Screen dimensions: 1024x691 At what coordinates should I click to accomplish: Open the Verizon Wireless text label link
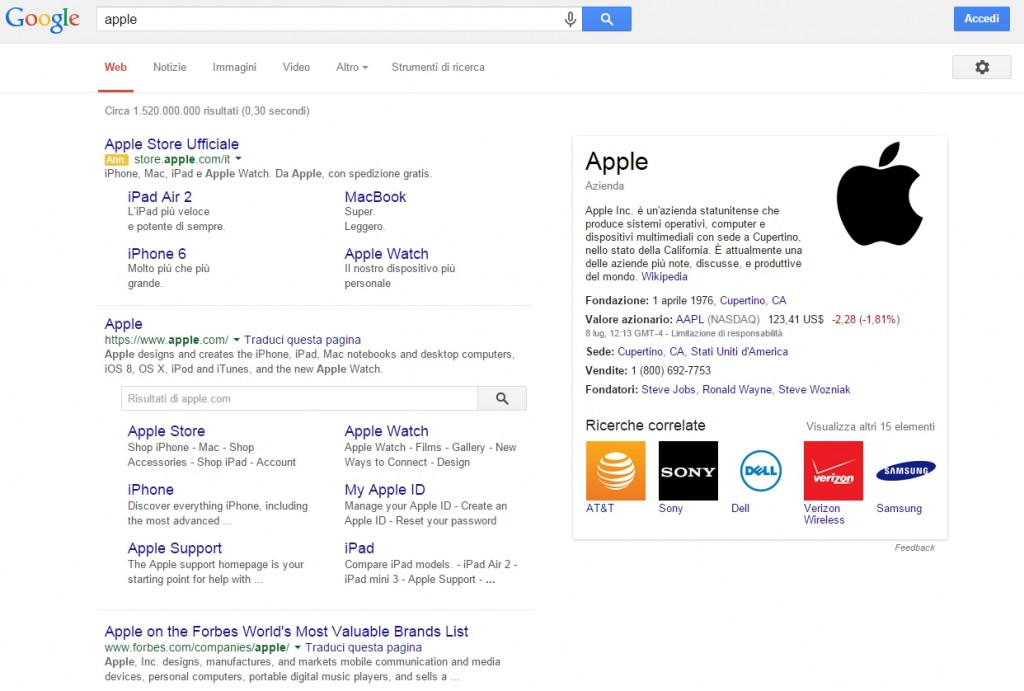(824, 514)
